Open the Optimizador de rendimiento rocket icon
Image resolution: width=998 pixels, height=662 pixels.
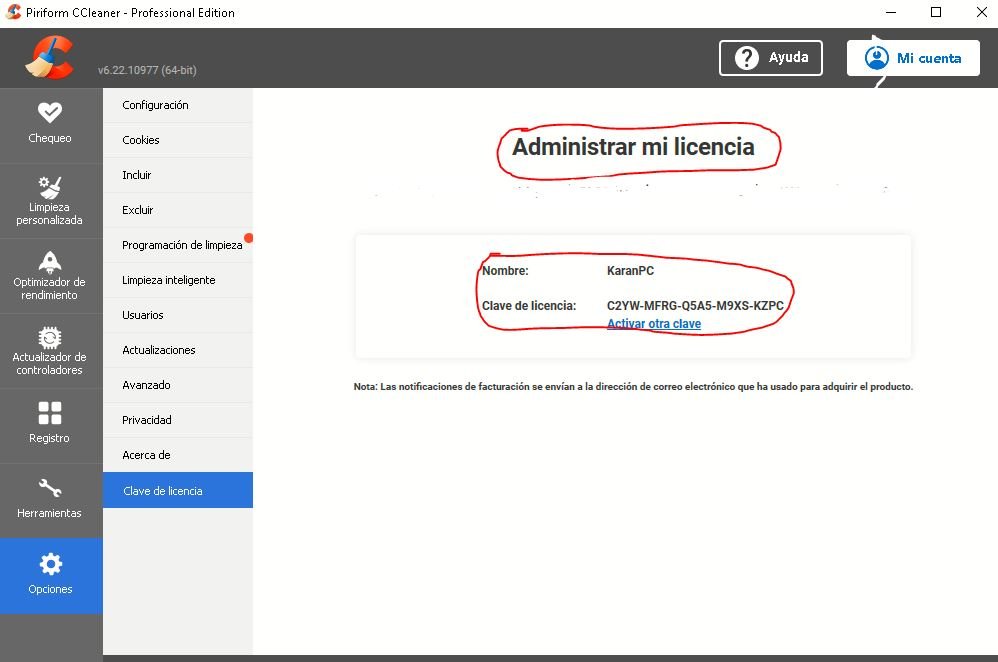point(51,260)
